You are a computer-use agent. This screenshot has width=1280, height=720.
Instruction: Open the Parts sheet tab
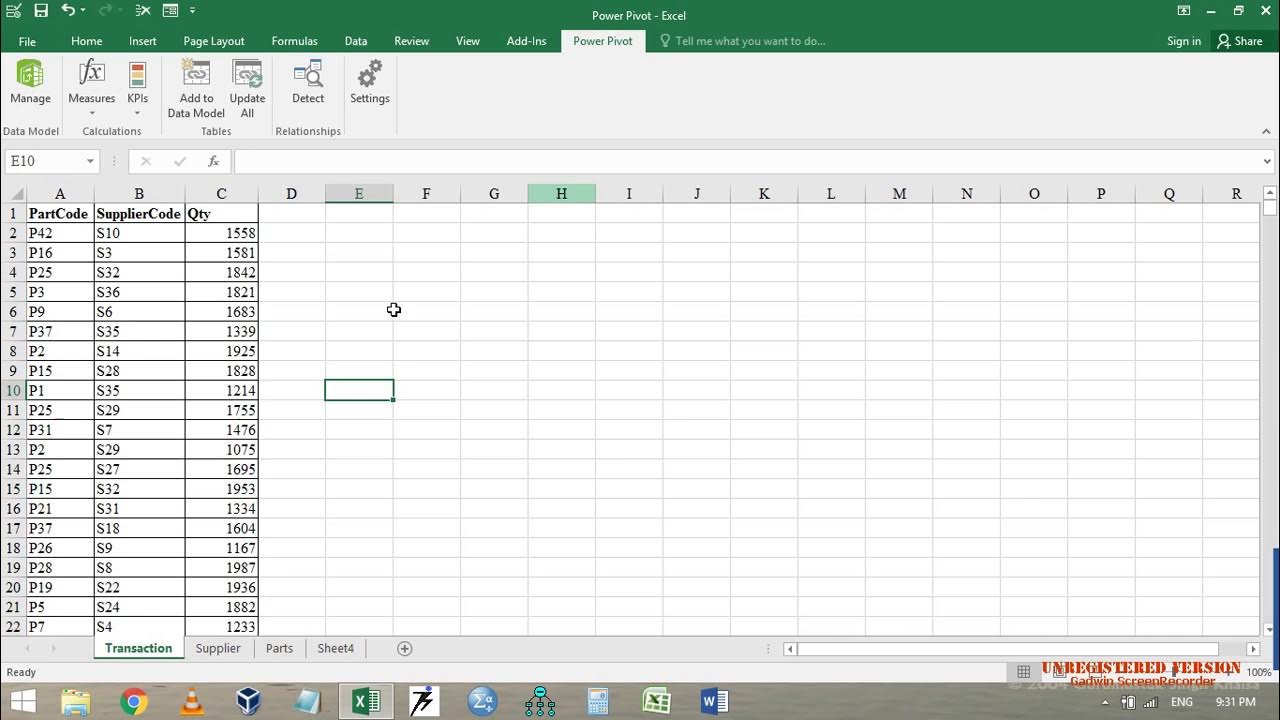click(x=279, y=648)
